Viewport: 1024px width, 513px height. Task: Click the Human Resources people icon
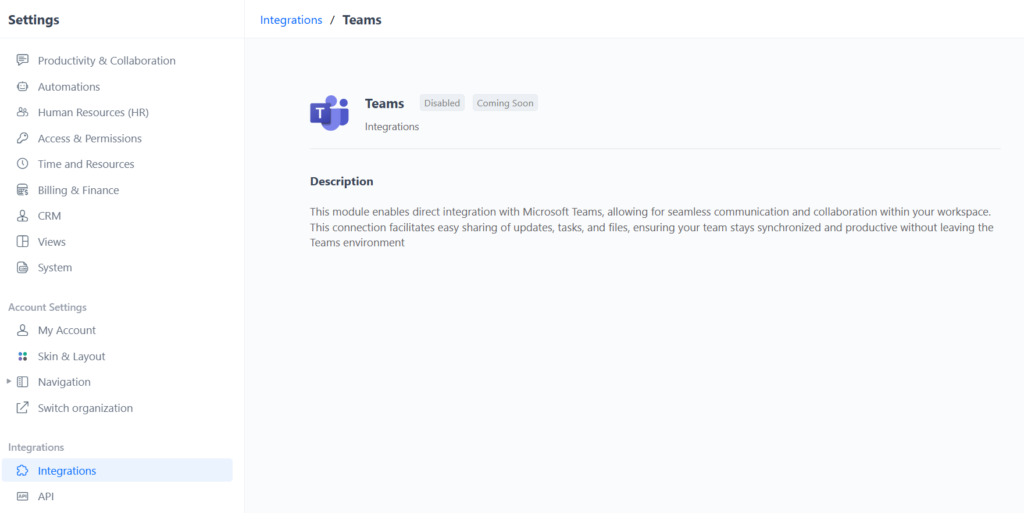pos(22,112)
